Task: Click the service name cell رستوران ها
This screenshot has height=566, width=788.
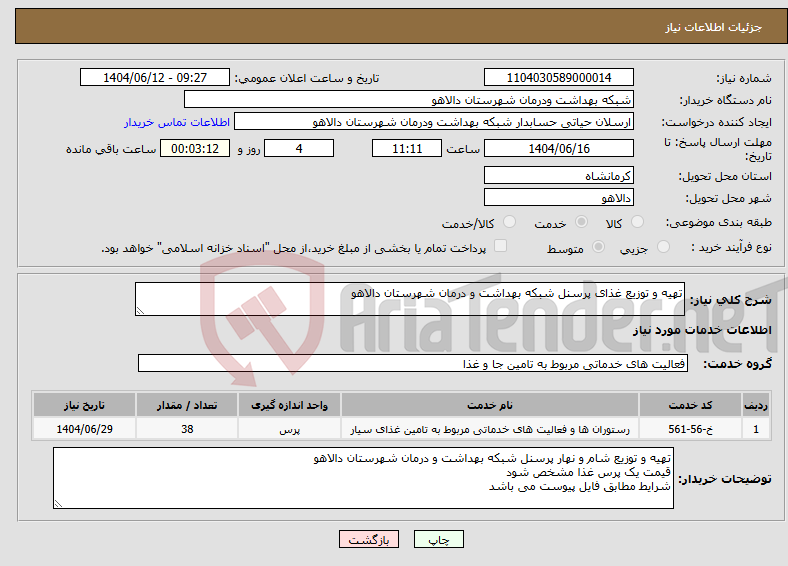Action: [489, 429]
